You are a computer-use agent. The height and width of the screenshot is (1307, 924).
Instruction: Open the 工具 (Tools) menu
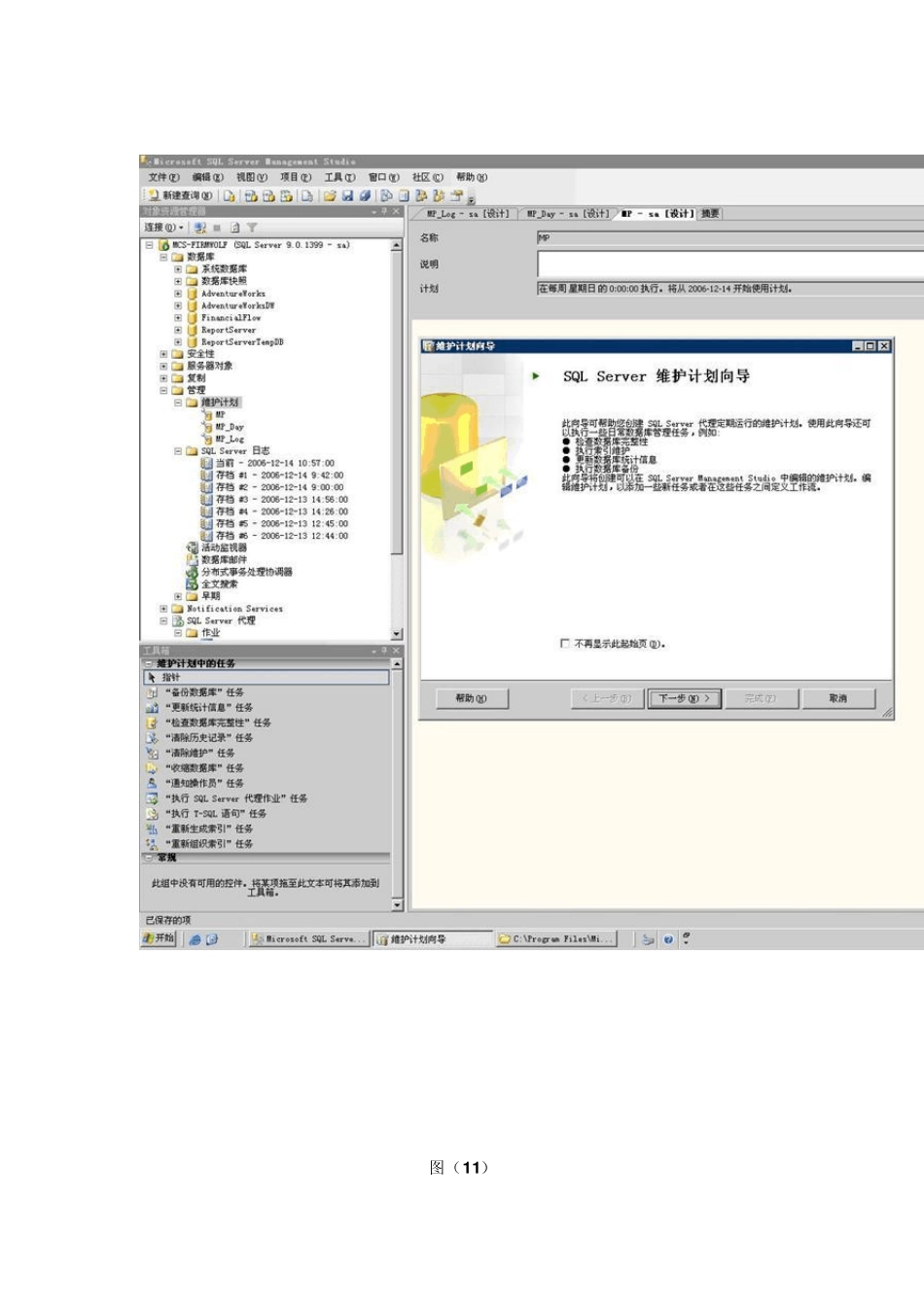(x=339, y=178)
